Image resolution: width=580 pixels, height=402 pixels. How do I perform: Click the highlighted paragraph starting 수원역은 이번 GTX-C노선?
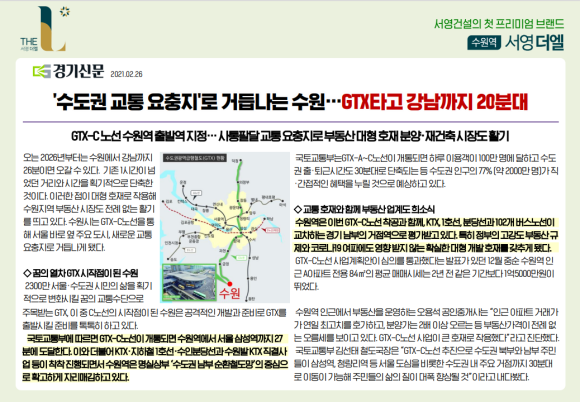coord(426,235)
